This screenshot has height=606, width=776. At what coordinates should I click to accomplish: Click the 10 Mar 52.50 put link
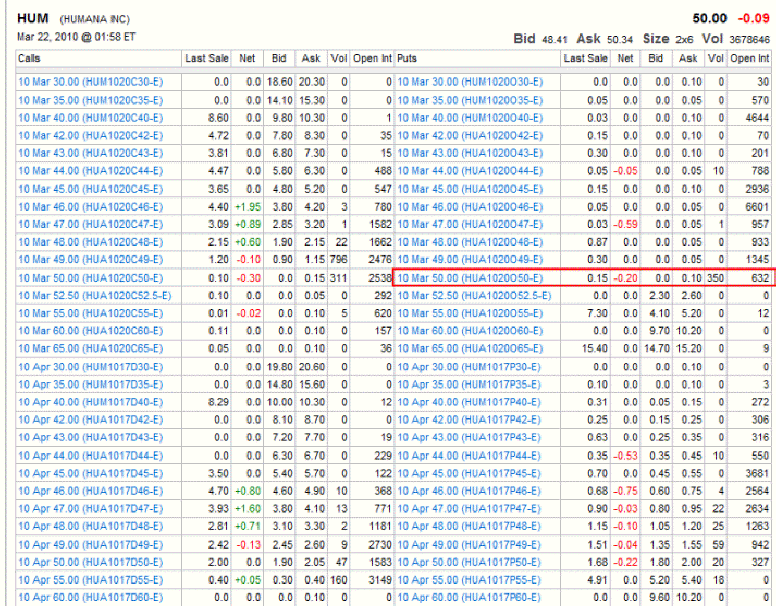pos(474,296)
